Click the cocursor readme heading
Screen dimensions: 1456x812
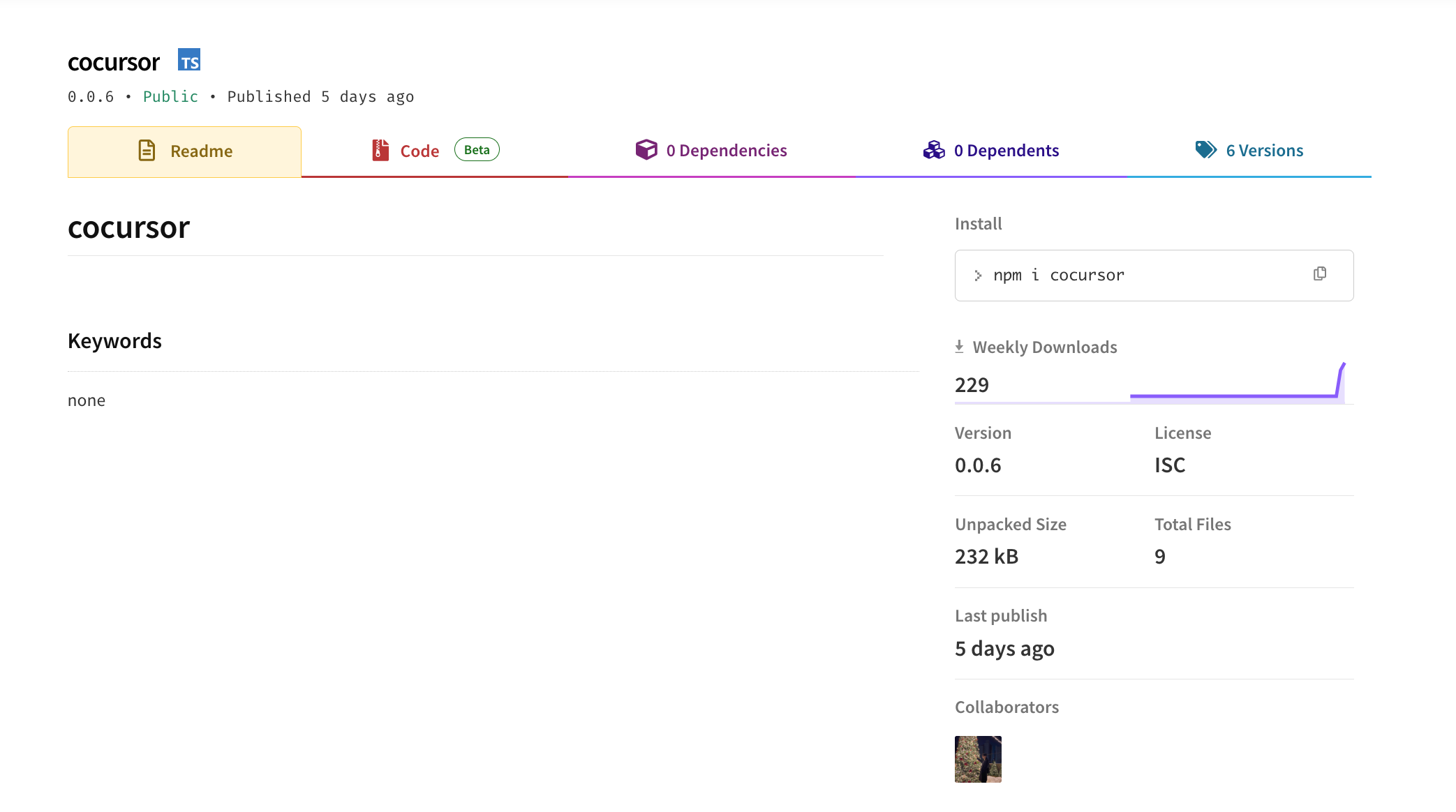(x=129, y=228)
